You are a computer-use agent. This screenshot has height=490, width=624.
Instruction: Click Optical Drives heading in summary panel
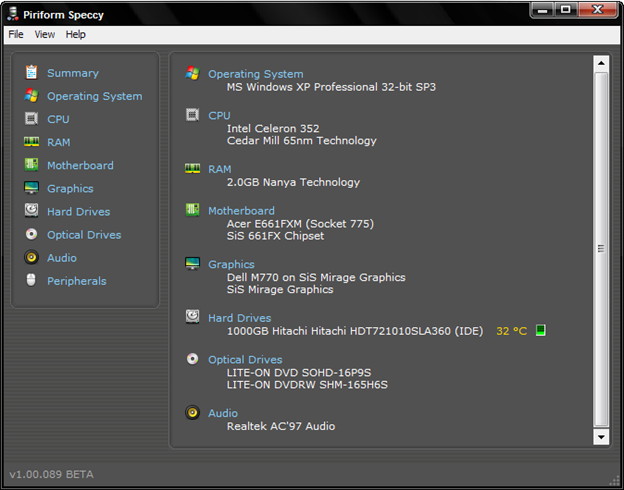pyautogui.click(x=245, y=359)
